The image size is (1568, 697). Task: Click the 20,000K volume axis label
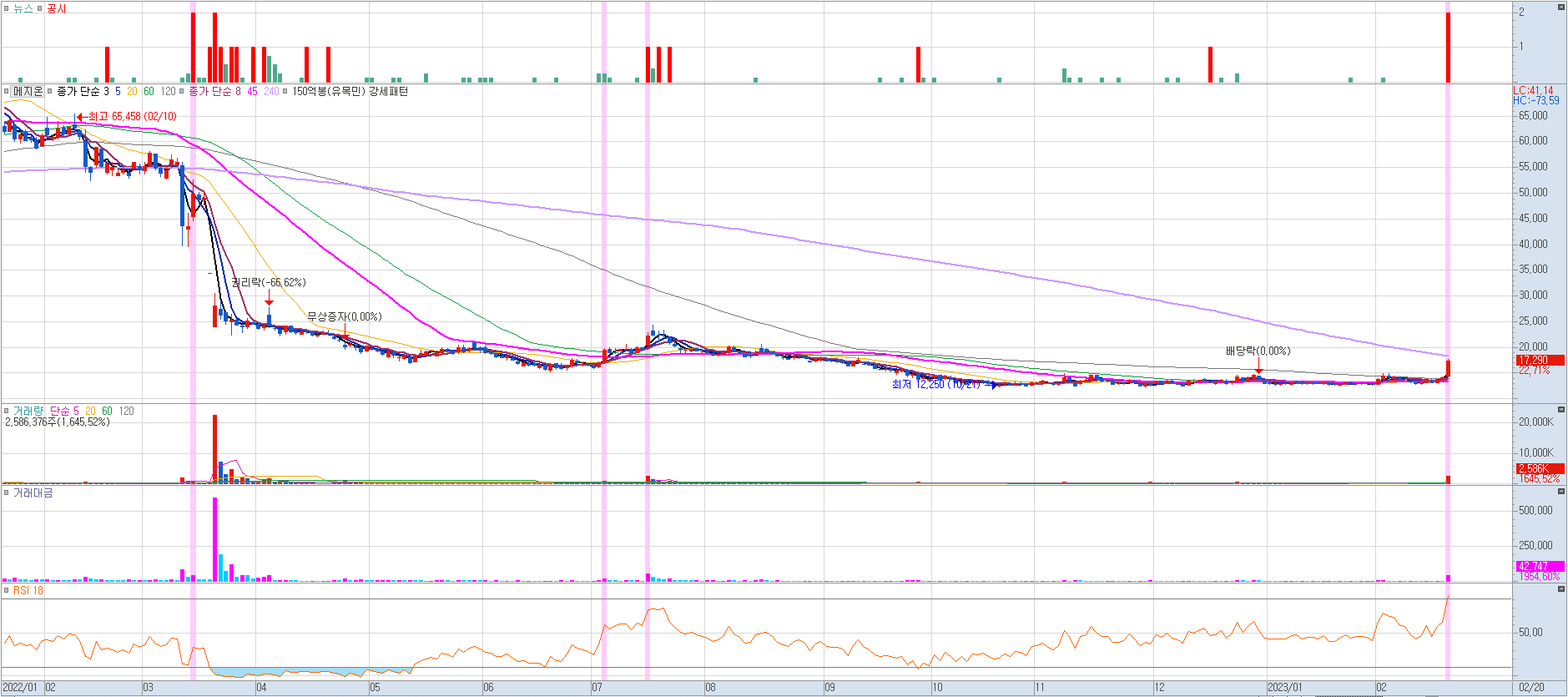click(x=1536, y=422)
